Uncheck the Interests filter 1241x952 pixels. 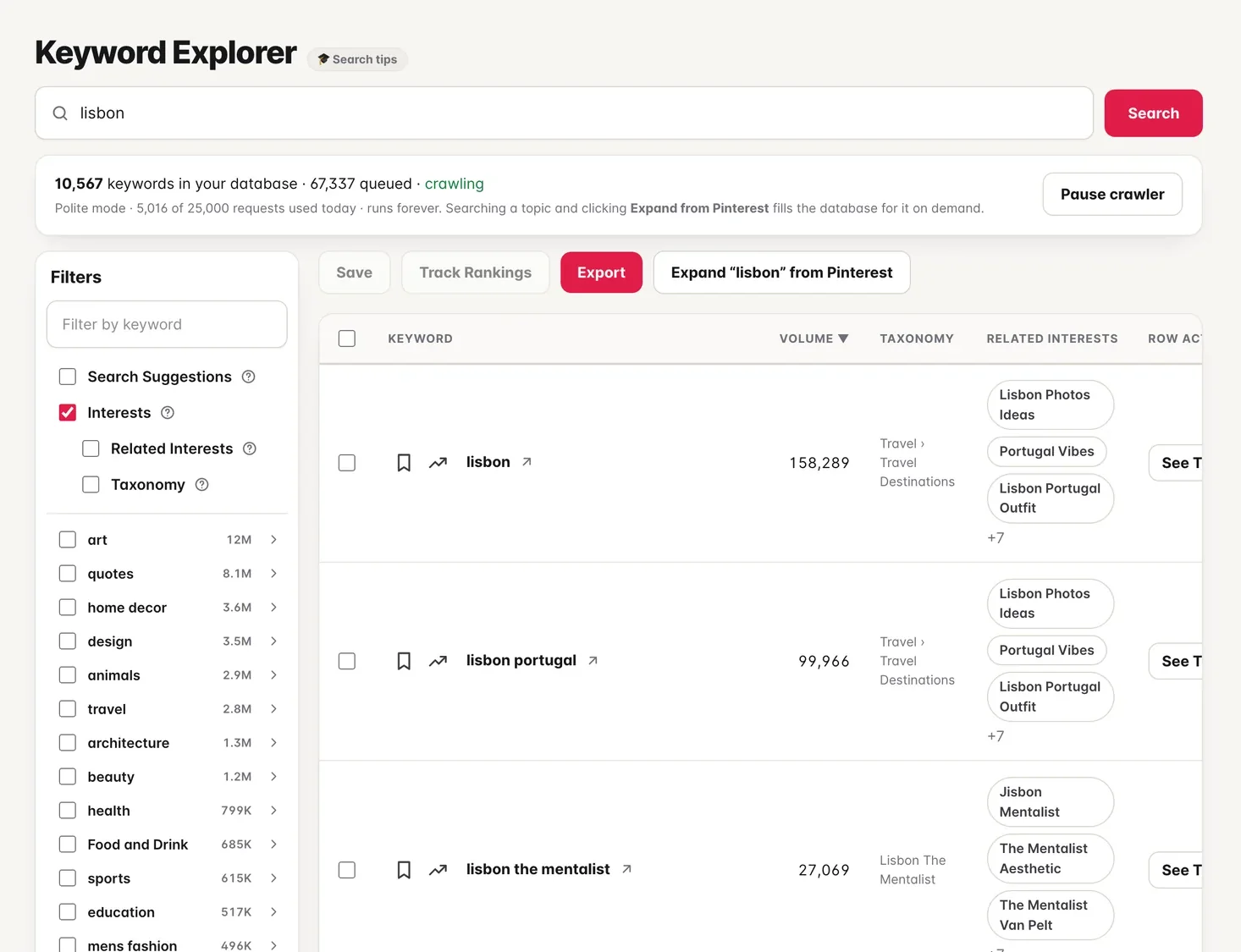[68, 413]
